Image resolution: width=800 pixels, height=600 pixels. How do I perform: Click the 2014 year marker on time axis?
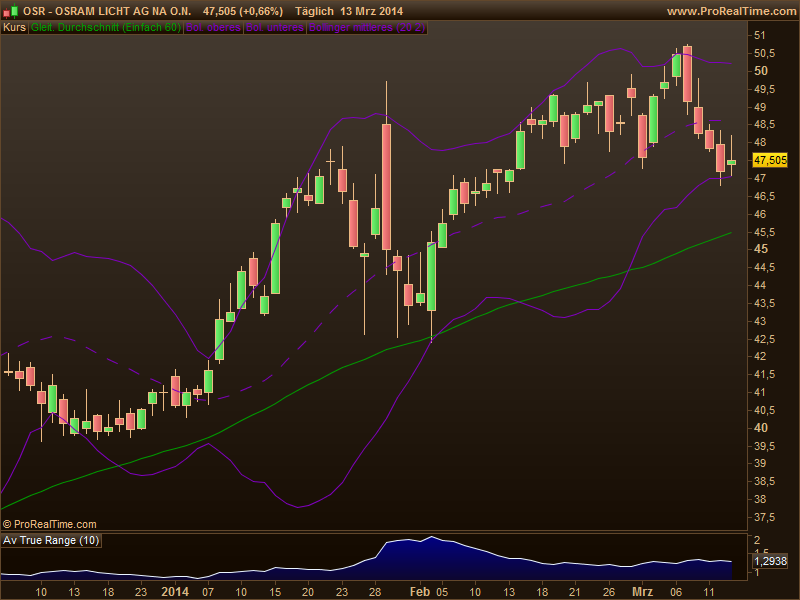(x=175, y=592)
